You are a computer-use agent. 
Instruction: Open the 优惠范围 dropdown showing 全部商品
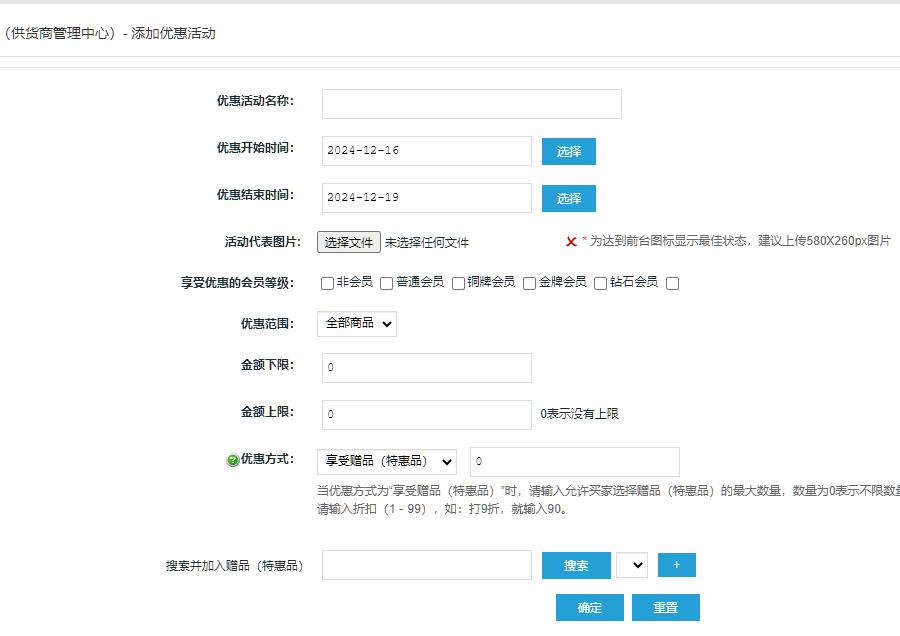click(x=356, y=324)
